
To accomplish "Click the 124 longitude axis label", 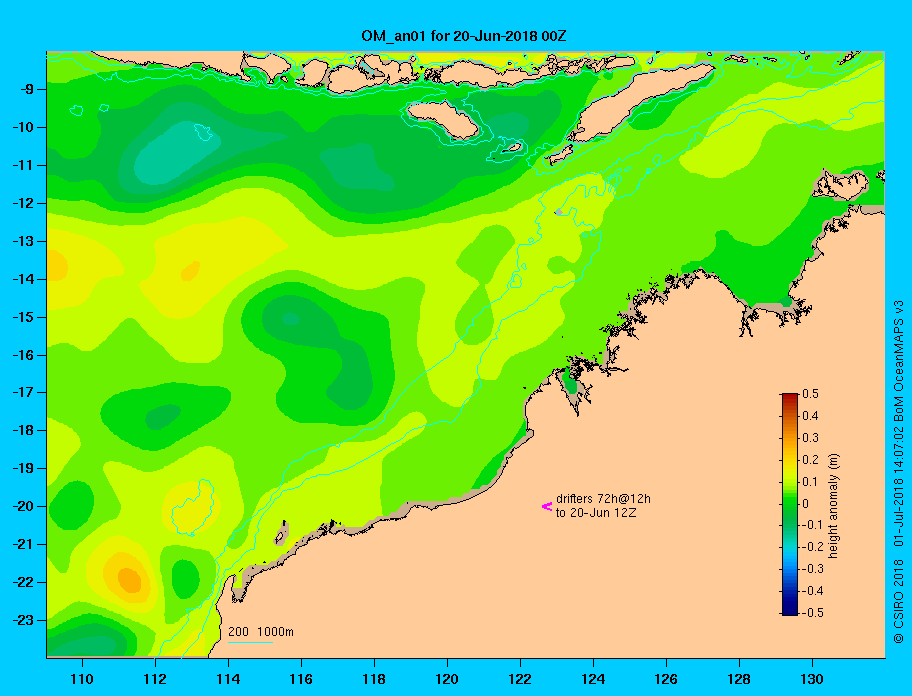I will [593, 679].
